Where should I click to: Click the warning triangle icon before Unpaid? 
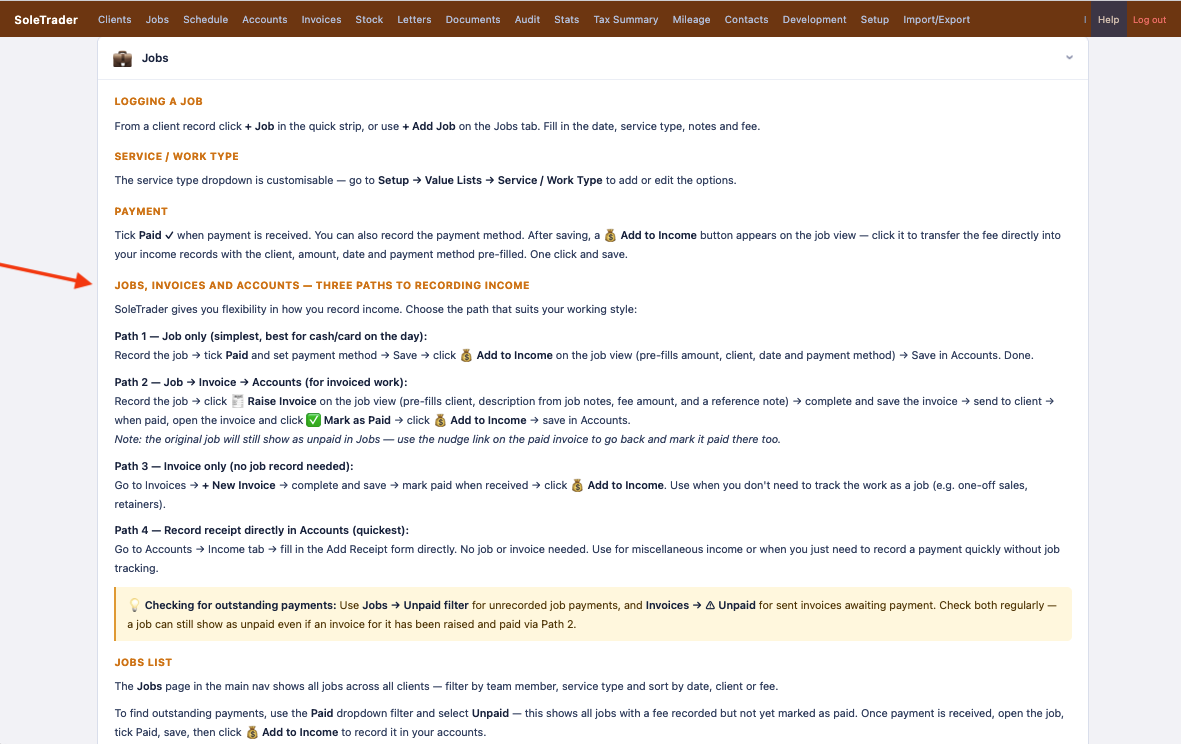click(710, 605)
